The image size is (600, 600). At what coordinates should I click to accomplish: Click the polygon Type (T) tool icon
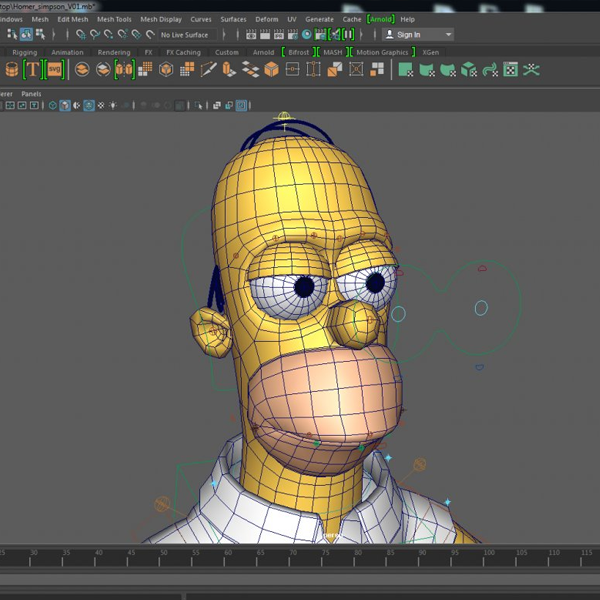32,69
